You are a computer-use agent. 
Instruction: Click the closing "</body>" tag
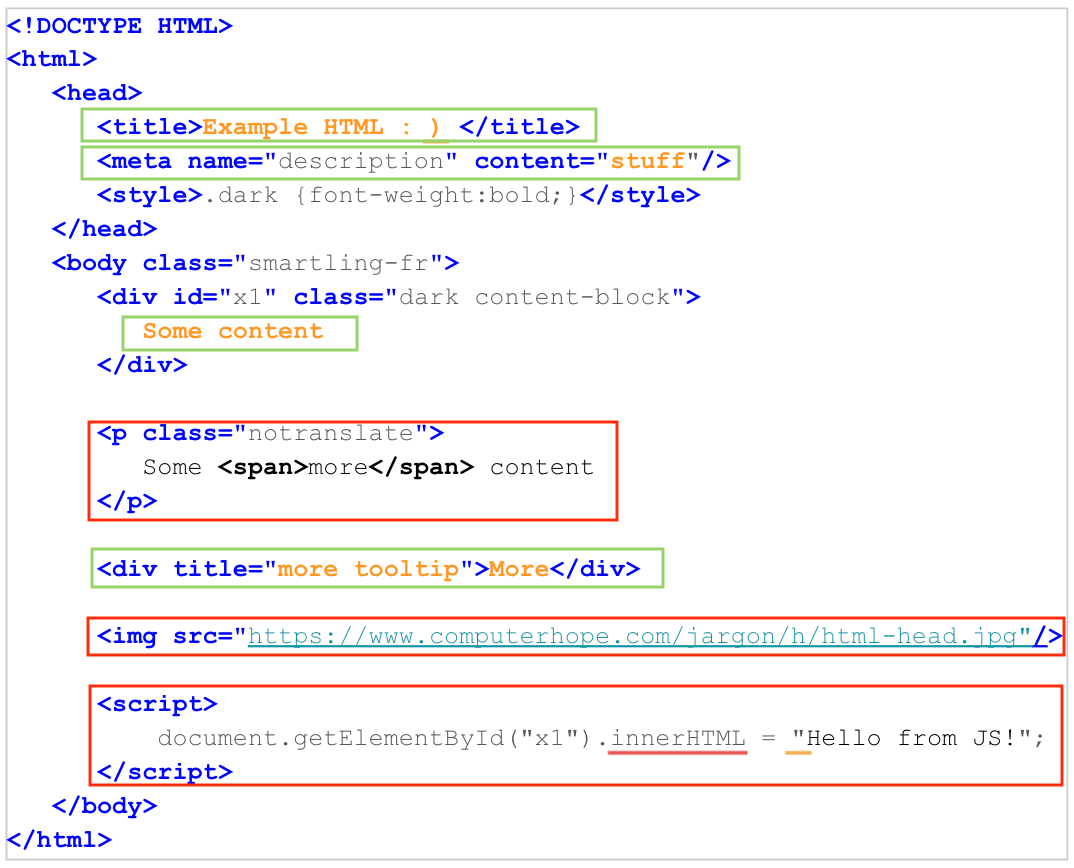(x=105, y=806)
